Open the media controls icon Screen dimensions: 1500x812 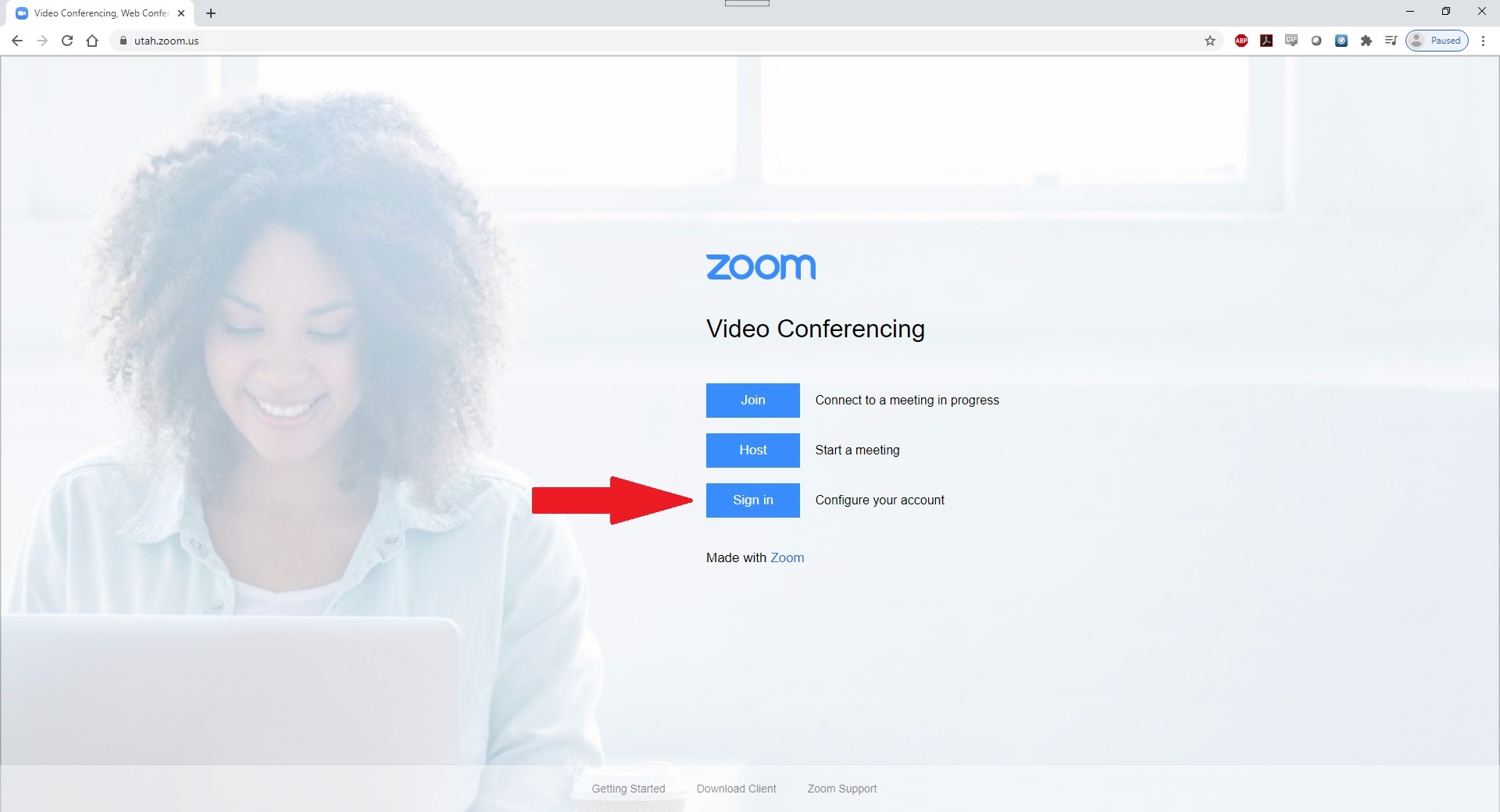tap(1391, 41)
